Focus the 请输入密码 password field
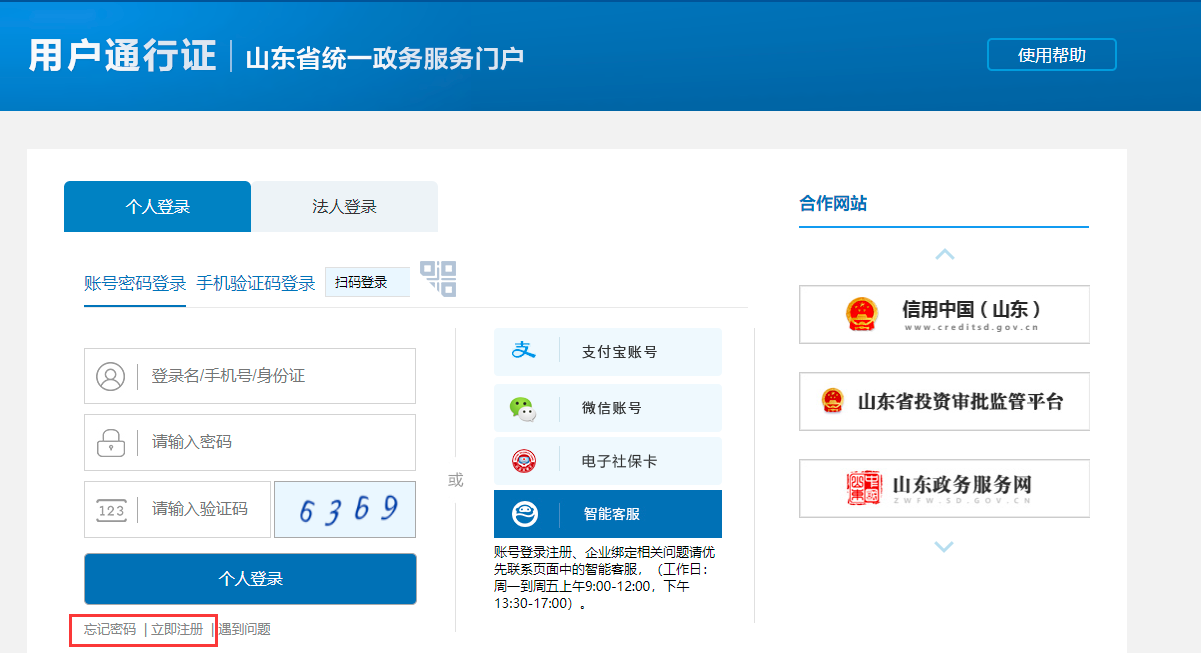Image resolution: width=1201 pixels, height=653 pixels. point(275,442)
